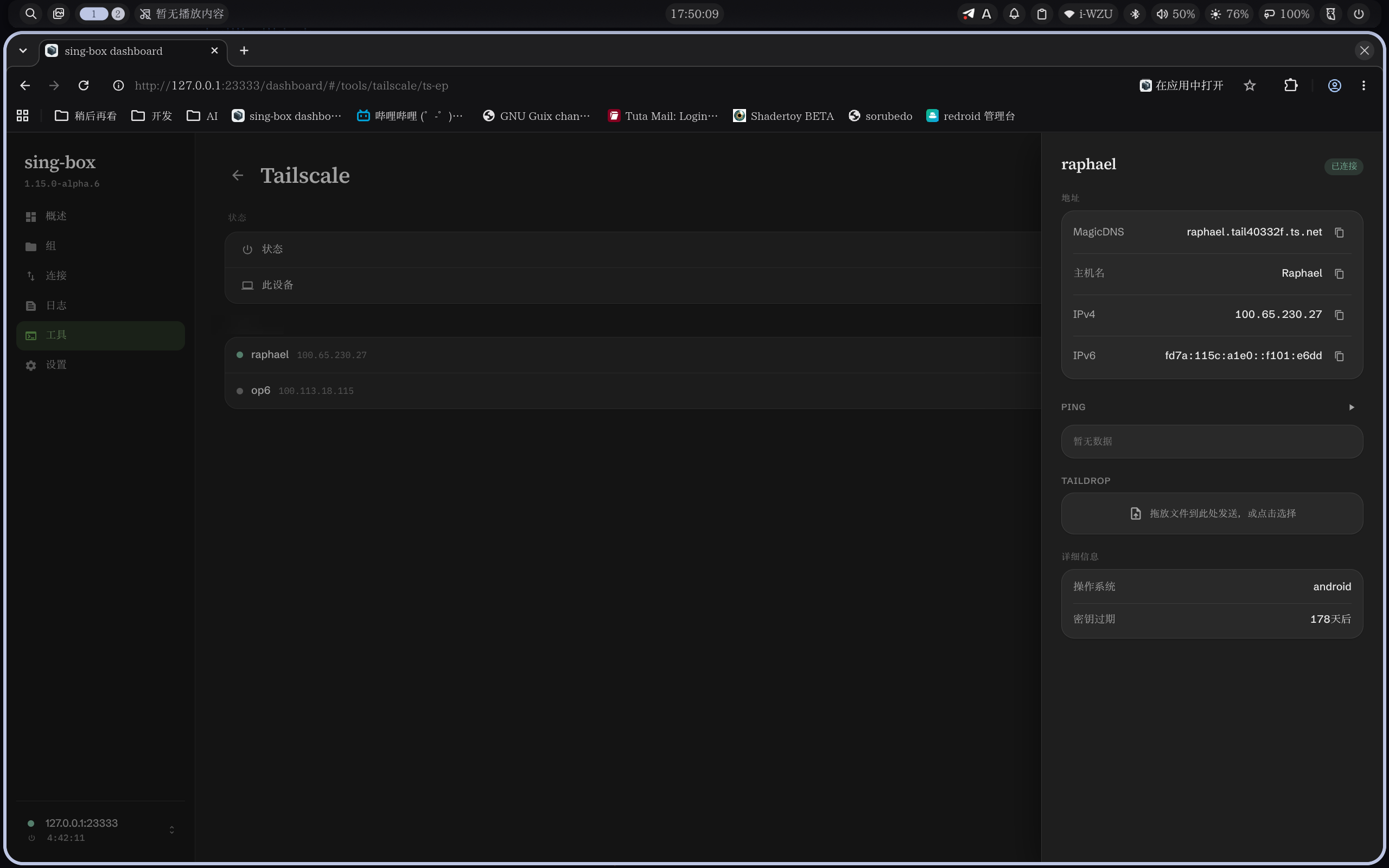Click the 已连接 connected badge

(1343, 167)
